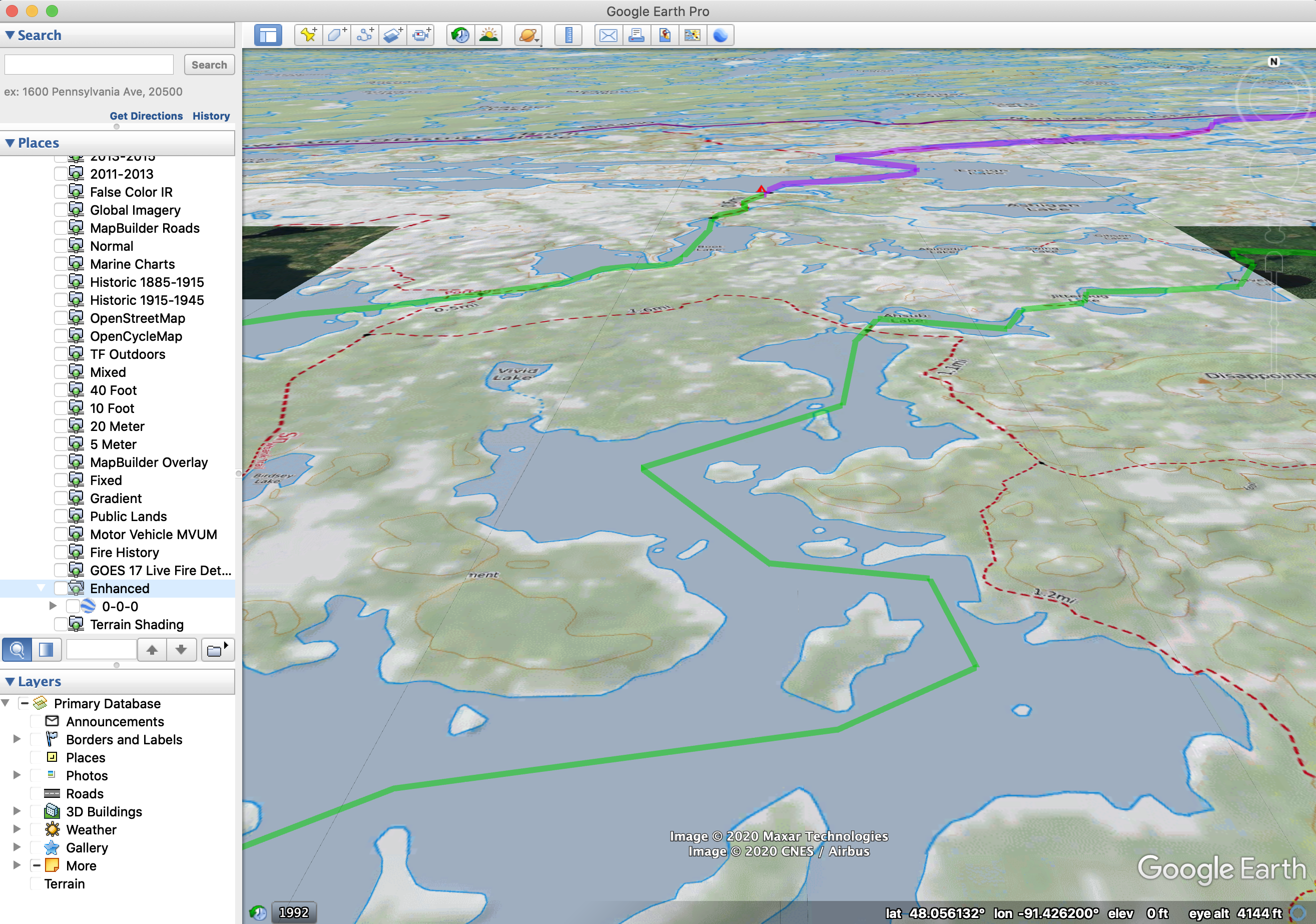Click the Search button
The height and width of the screenshot is (924, 1316).
click(x=209, y=65)
